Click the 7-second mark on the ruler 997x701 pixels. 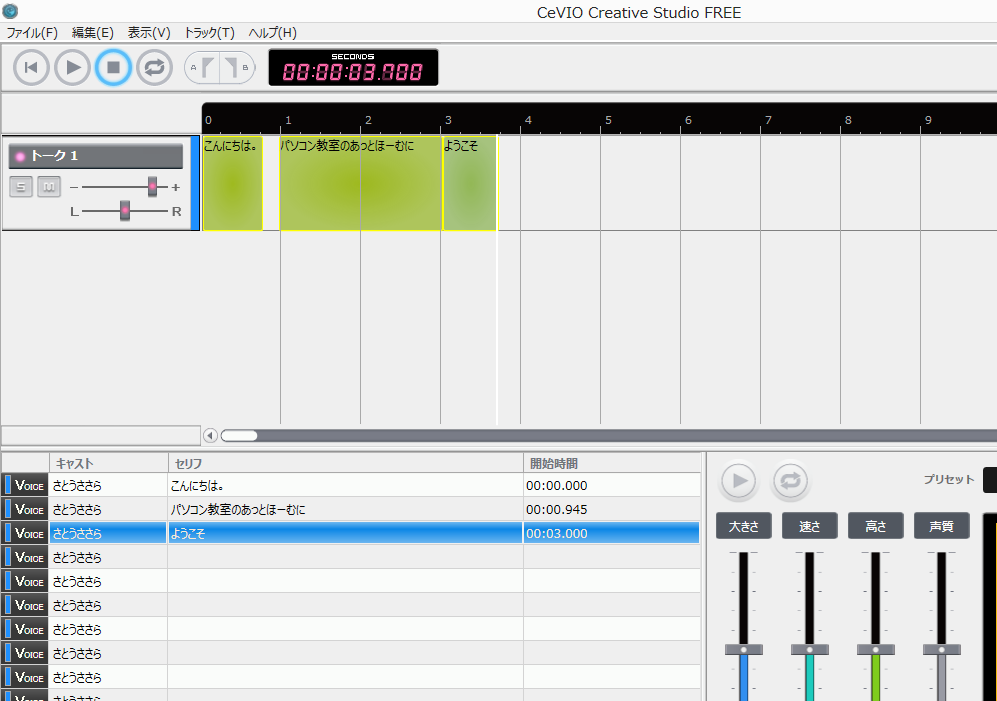tap(767, 120)
